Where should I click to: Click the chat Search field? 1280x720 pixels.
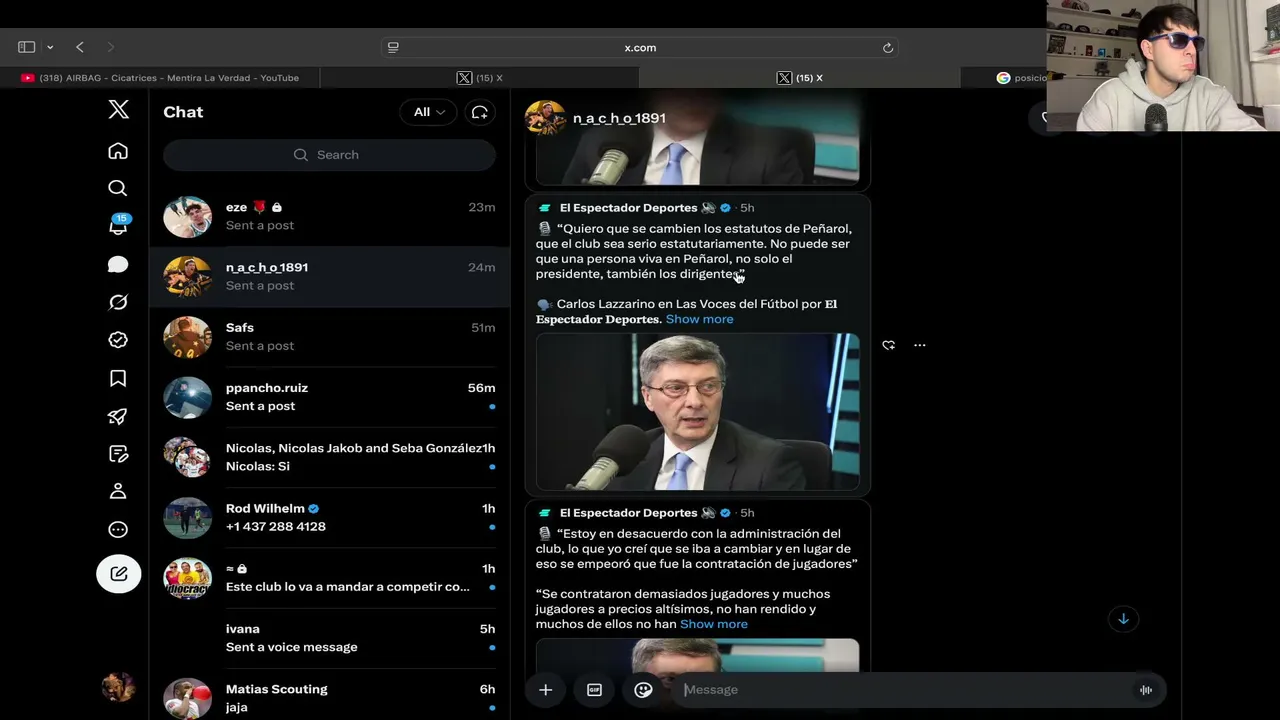[x=329, y=155]
